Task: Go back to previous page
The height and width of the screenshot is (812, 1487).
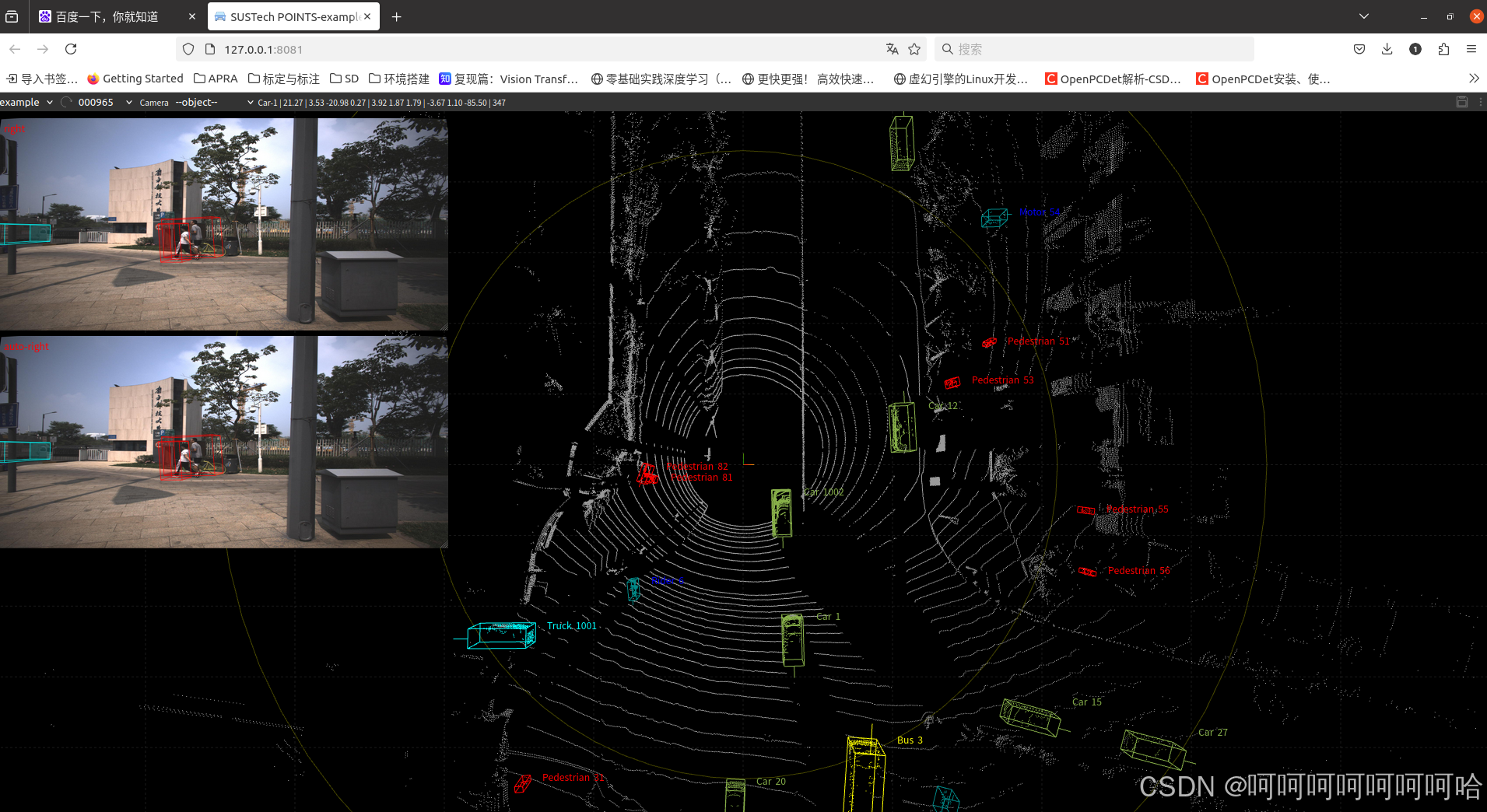Action: click(x=15, y=49)
